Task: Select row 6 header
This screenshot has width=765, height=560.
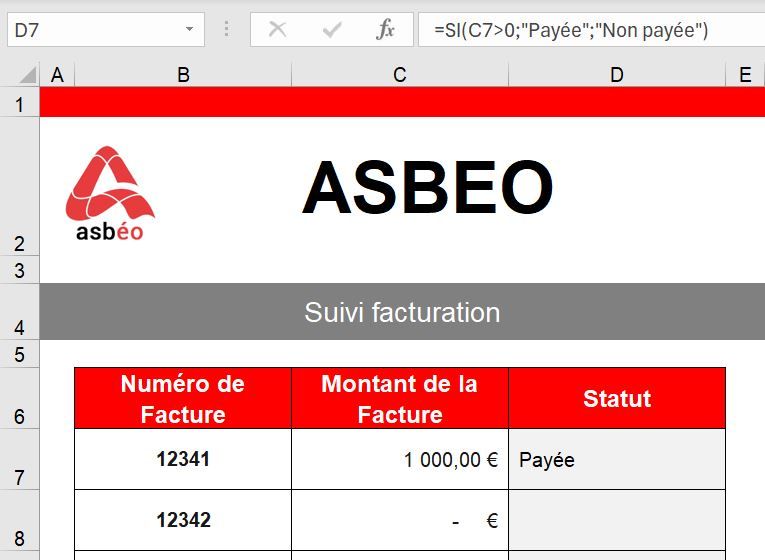Action: pyautogui.click(x=20, y=398)
